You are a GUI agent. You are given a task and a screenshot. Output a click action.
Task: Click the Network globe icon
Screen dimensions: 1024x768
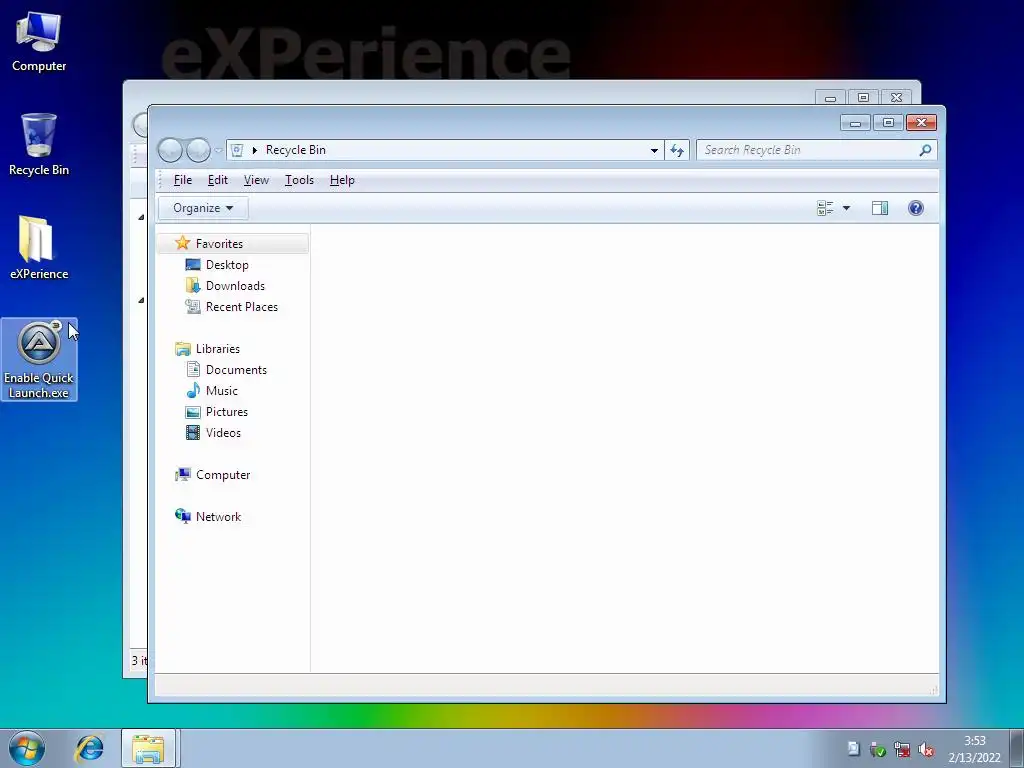[183, 516]
